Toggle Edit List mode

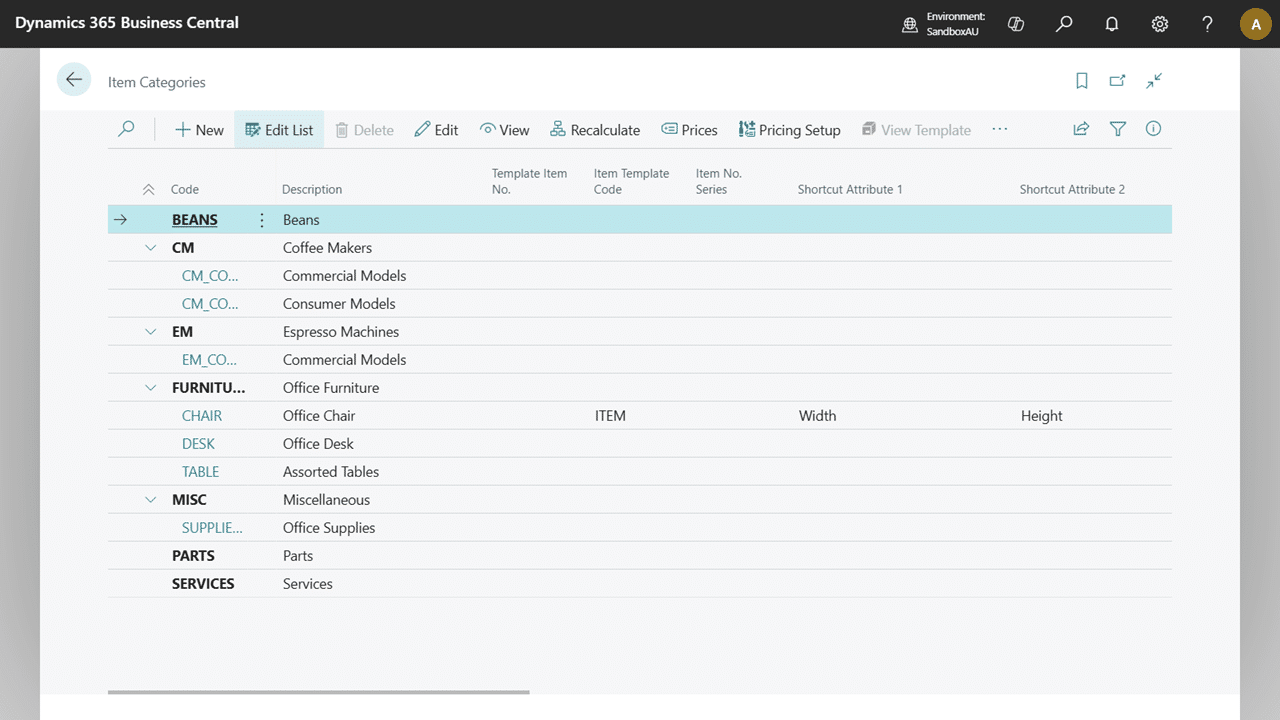tap(279, 130)
